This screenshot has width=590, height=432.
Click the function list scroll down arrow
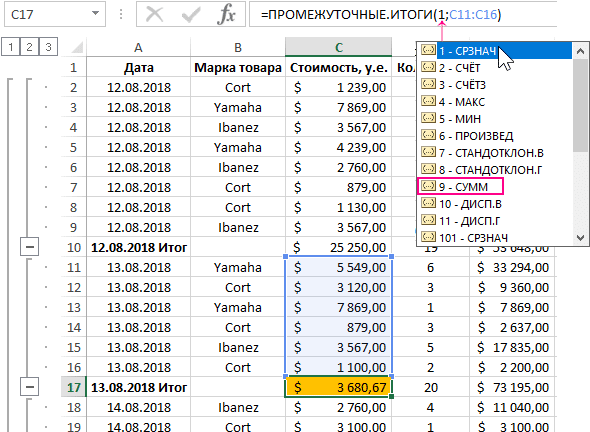click(x=580, y=238)
